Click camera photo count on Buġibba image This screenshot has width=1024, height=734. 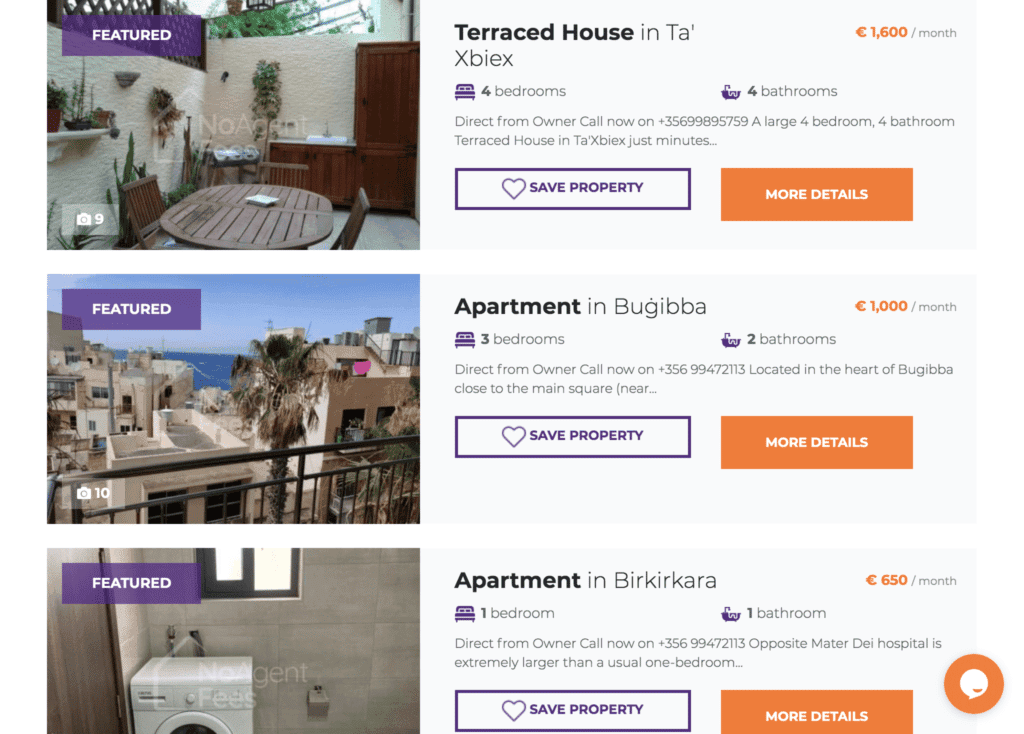coord(93,493)
